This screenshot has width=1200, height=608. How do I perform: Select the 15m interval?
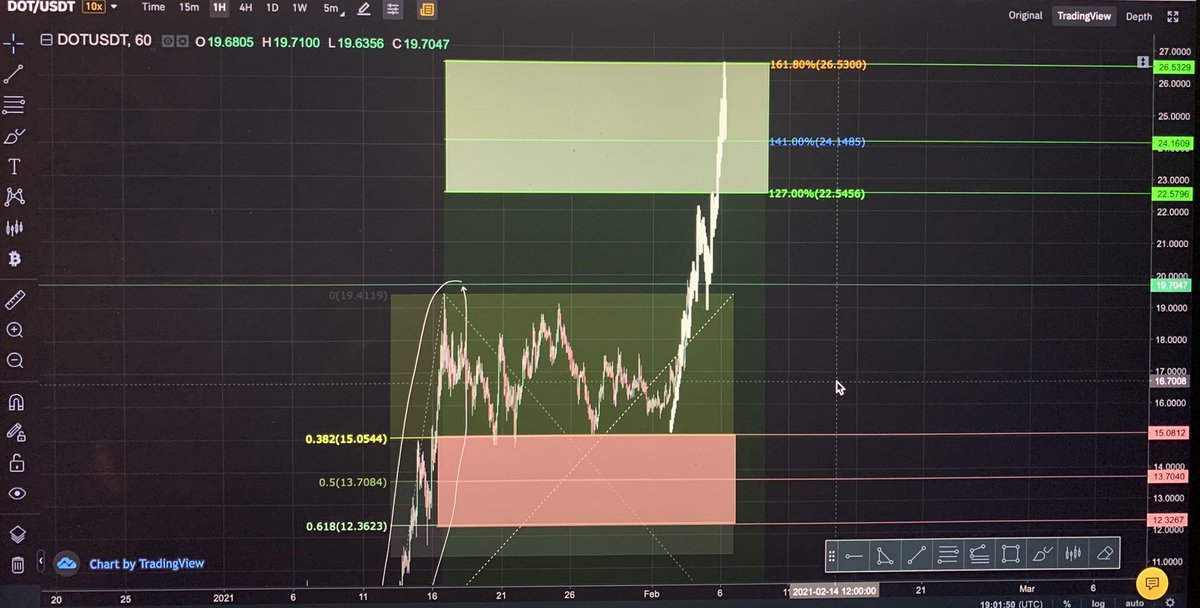pos(188,8)
